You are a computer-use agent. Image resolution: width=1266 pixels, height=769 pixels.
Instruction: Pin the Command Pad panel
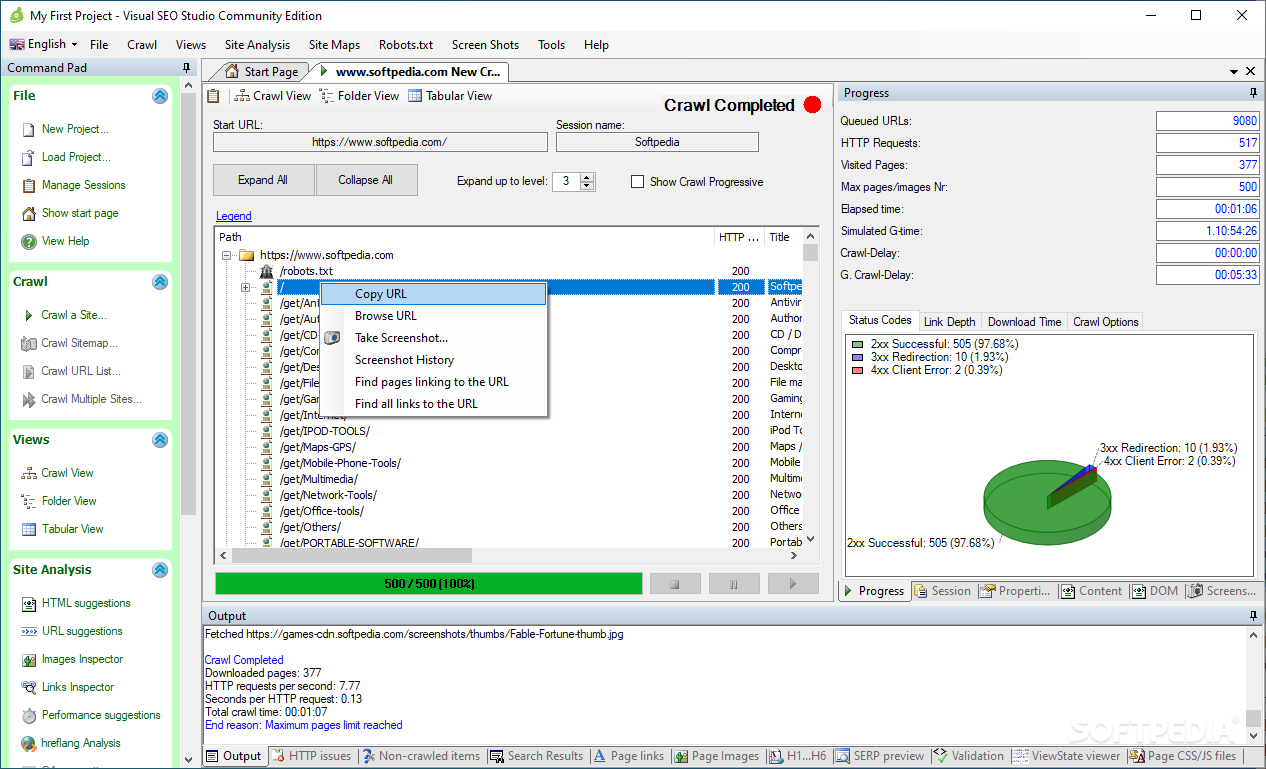(187, 68)
